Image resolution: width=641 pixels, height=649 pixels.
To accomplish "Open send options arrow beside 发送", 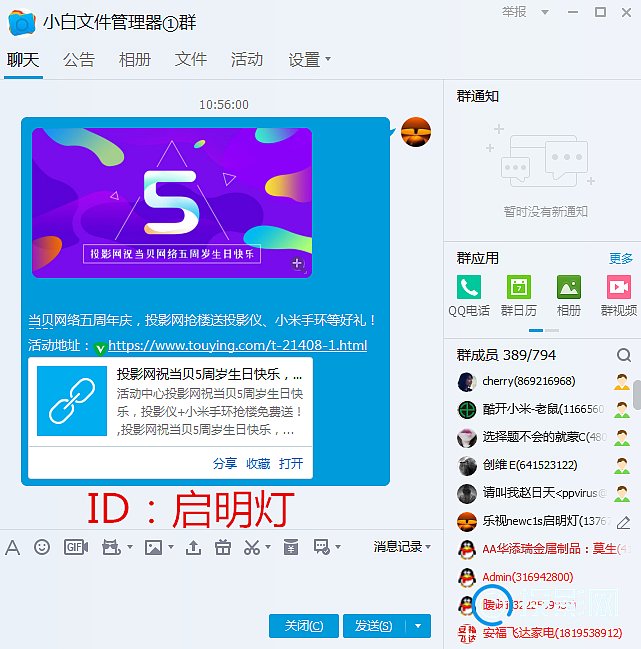I will [418, 626].
